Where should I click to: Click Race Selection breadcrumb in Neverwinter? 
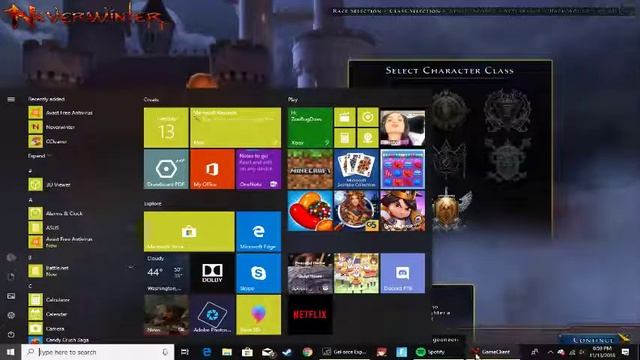click(x=357, y=11)
